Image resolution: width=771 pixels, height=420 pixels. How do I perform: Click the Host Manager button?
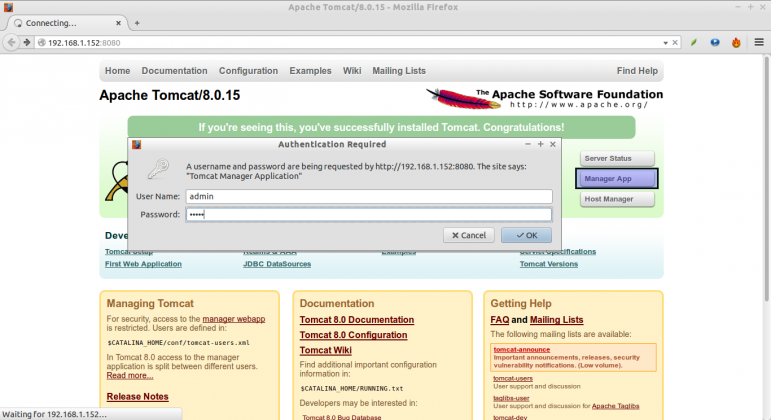(617, 199)
